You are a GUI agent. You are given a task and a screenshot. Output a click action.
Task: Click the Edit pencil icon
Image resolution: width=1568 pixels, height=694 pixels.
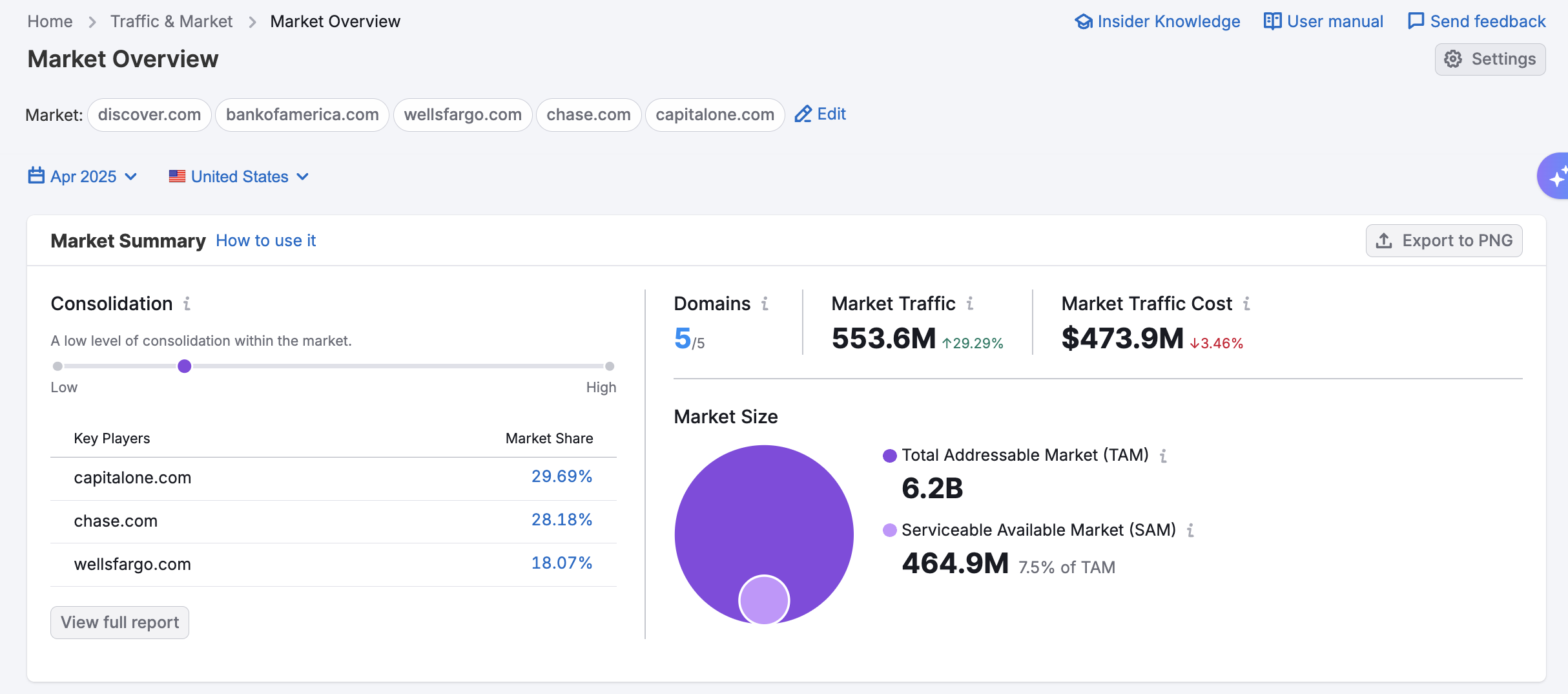click(803, 114)
